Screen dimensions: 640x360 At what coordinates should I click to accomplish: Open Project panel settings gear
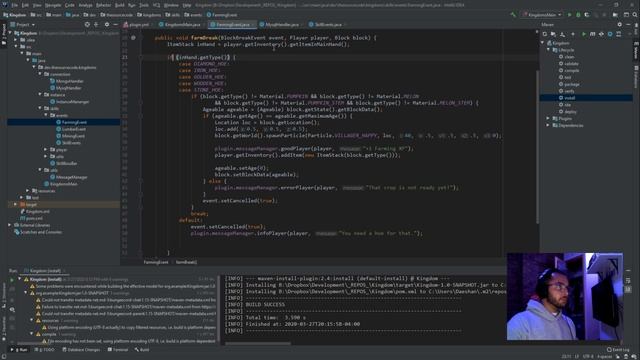click(x=107, y=24)
